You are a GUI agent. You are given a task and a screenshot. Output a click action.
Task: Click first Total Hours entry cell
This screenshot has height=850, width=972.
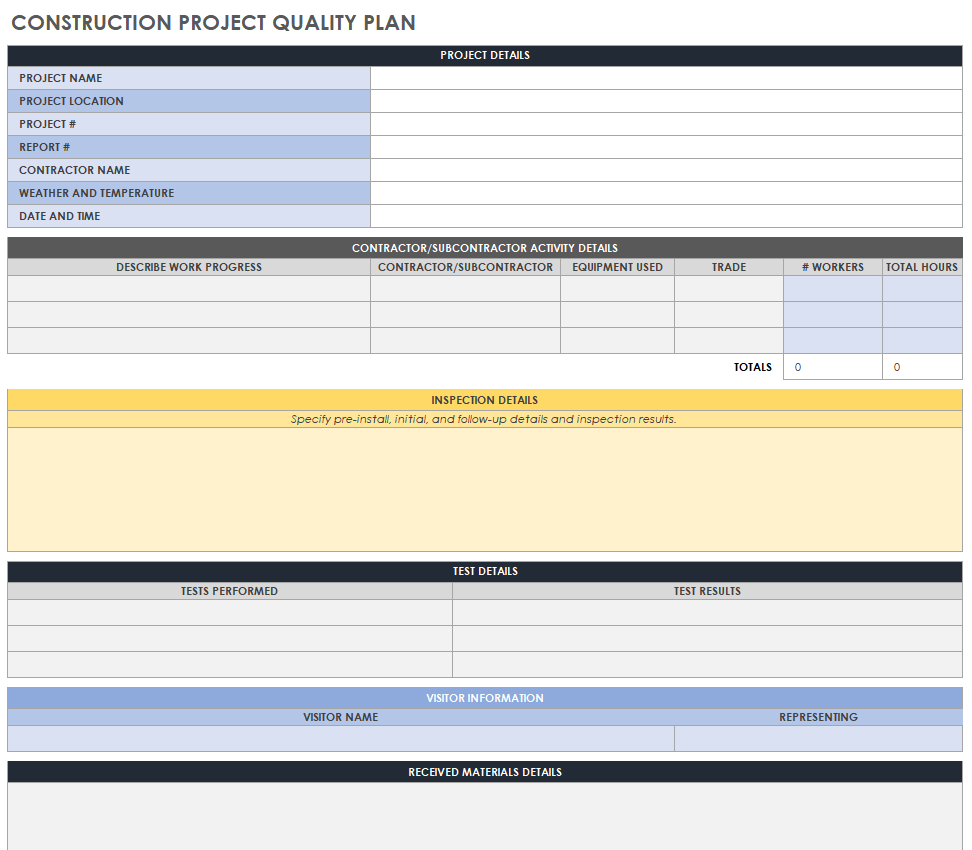point(922,289)
